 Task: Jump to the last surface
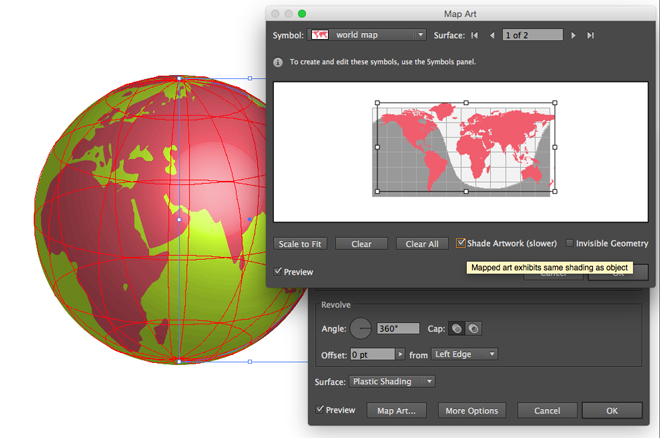click(591, 35)
